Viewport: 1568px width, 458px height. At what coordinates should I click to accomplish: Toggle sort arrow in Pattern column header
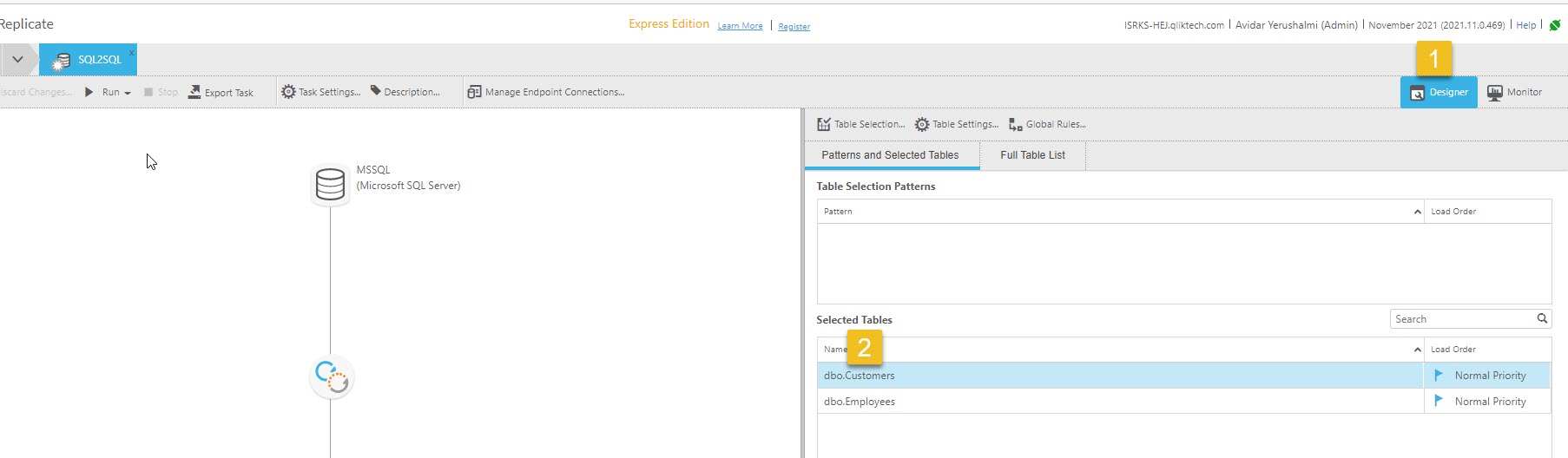(x=1417, y=212)
